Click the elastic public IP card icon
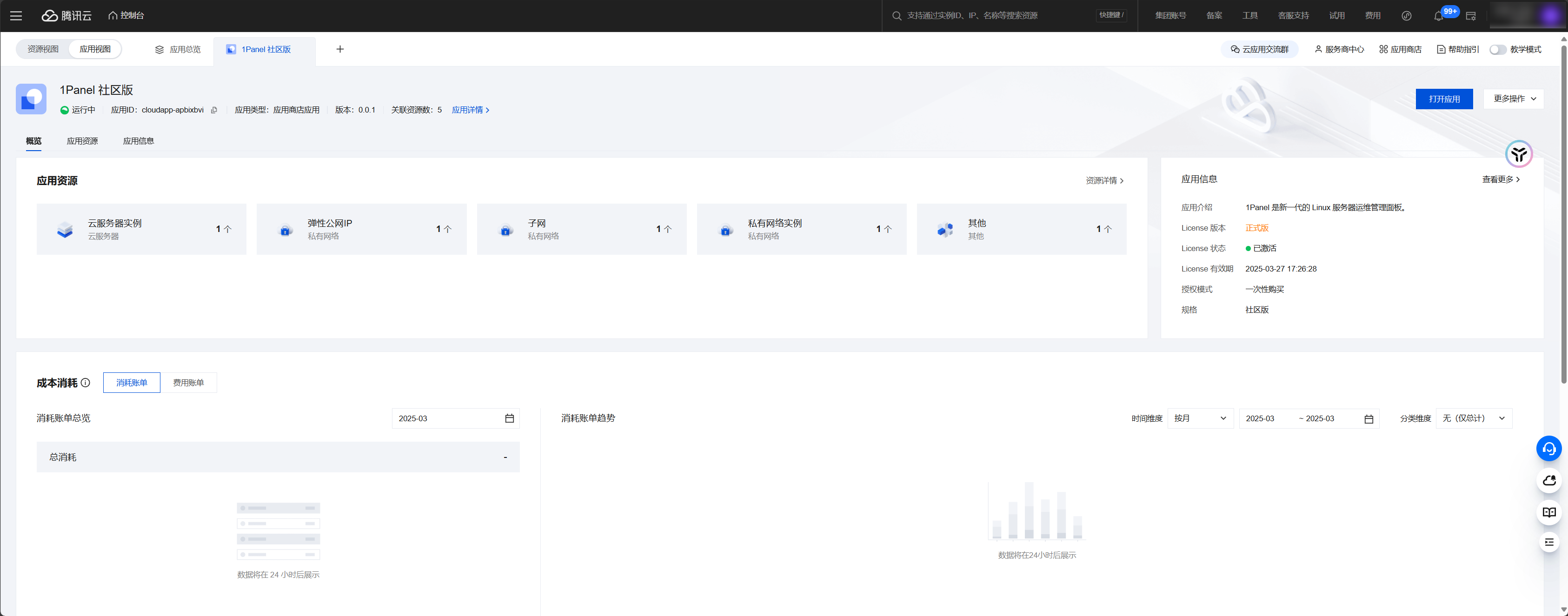The height and width of the screenshot is (616, 1568). click(x=285, y=230)
